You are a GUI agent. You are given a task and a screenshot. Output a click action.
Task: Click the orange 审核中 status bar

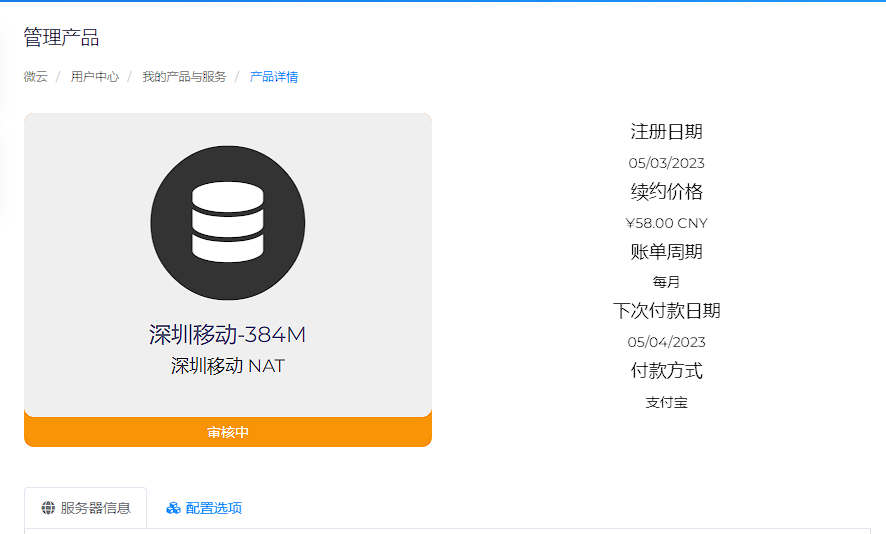pyautogui.click(x=228, y=432)
